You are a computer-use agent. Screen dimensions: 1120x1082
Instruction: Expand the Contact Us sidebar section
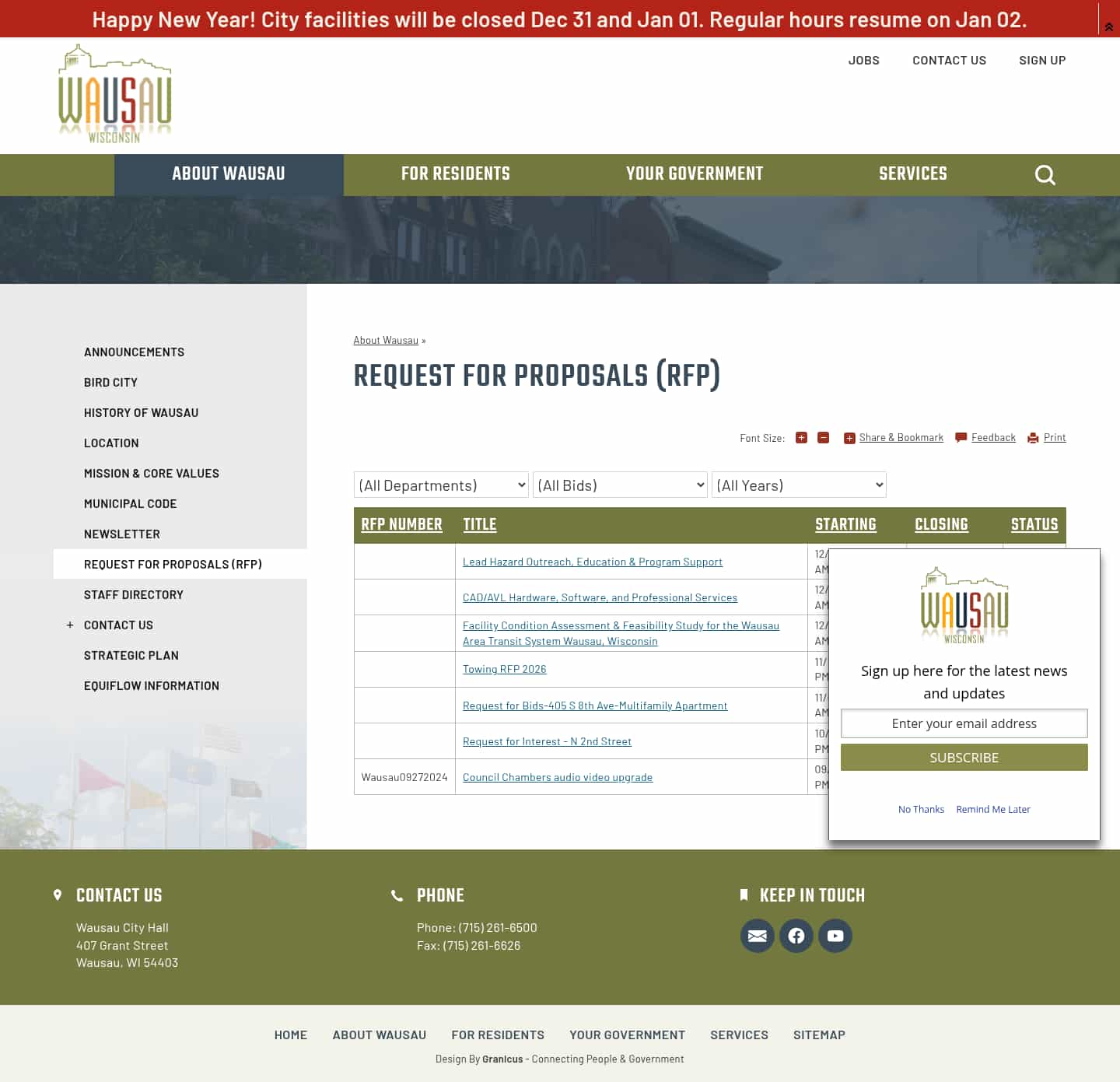pyautogui.click(x=70, y=625)
